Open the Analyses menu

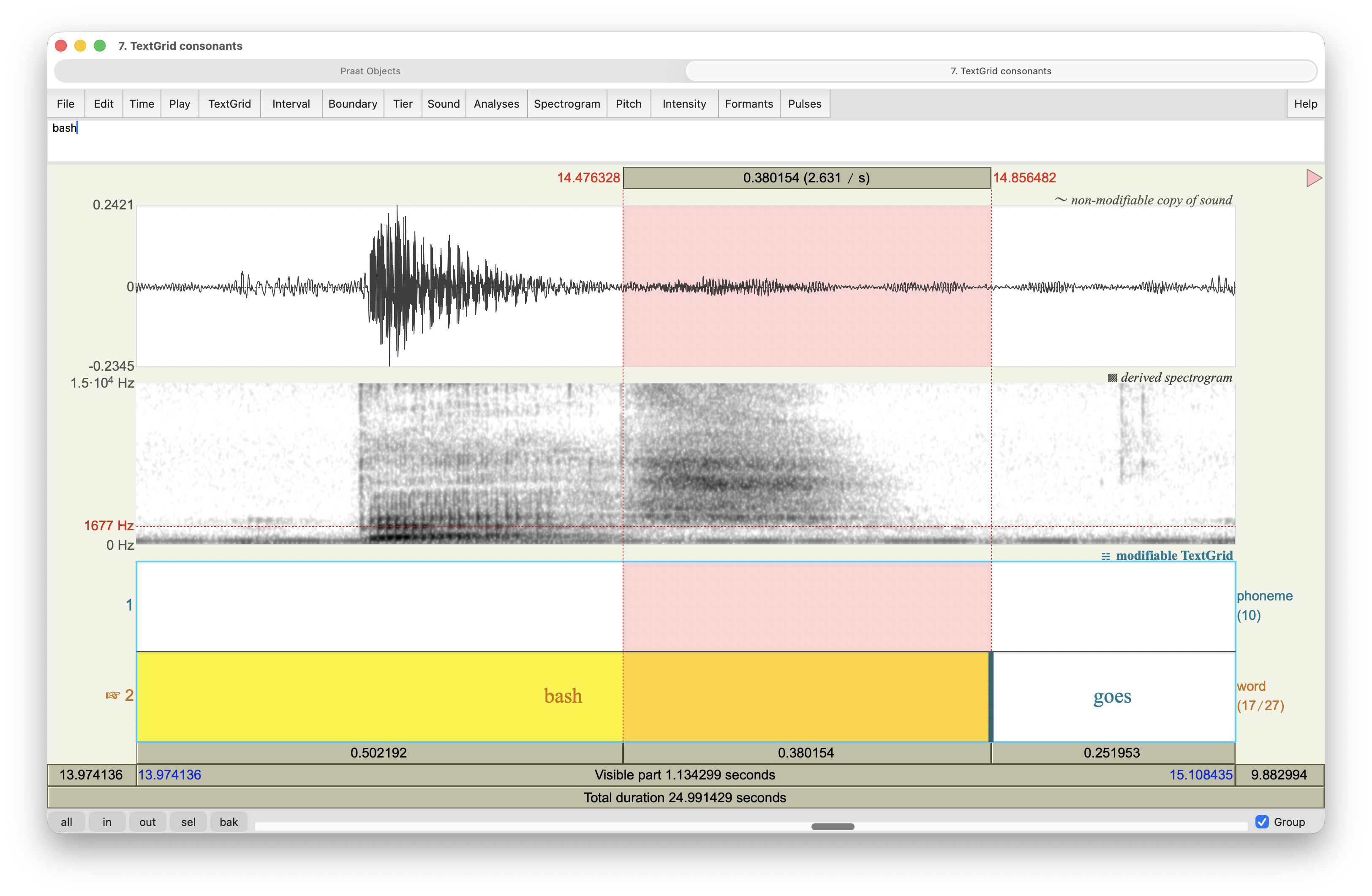point(496,104)
